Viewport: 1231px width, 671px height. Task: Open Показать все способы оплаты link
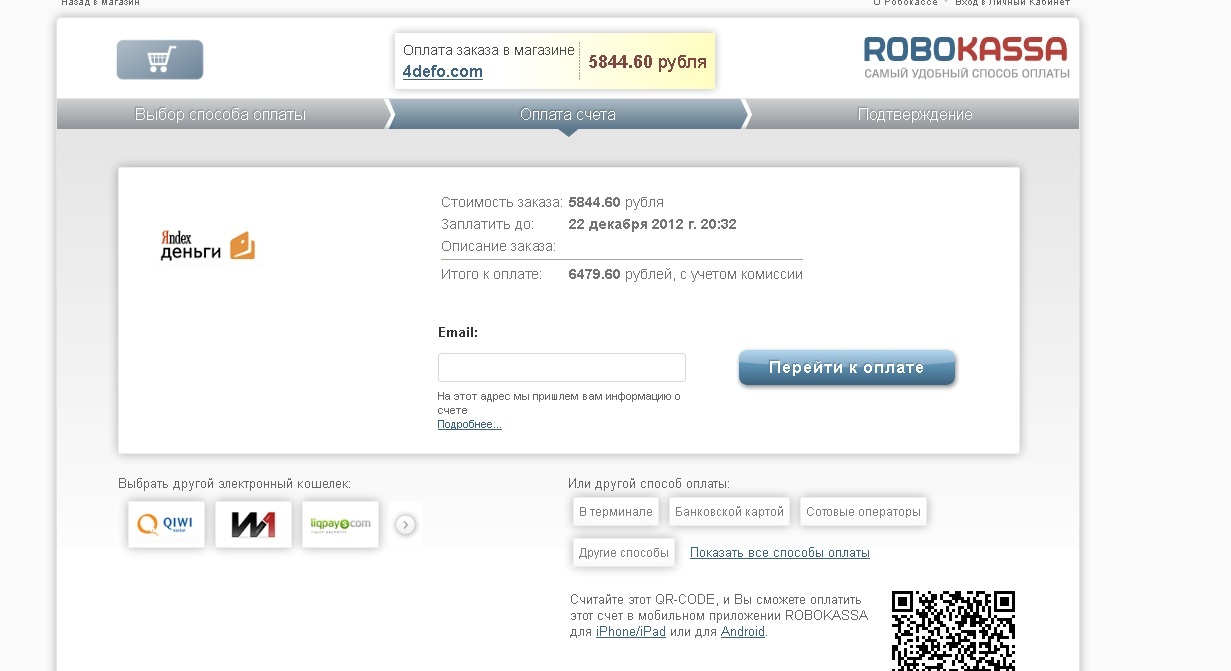point(780,552)
